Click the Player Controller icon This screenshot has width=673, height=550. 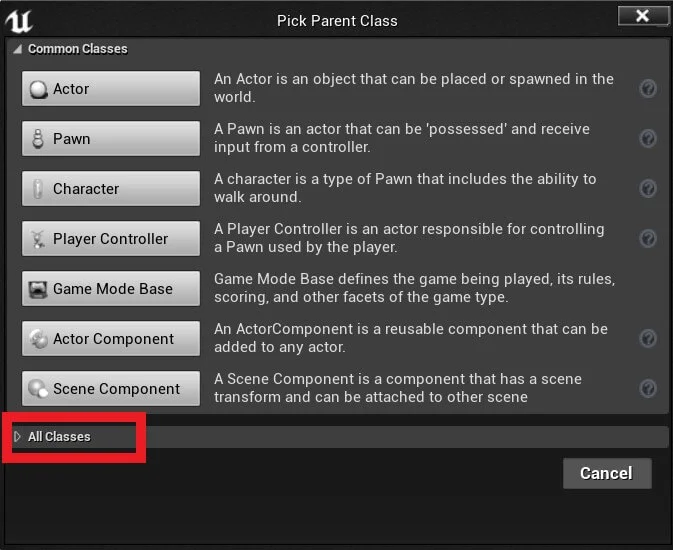click(38, 239)
